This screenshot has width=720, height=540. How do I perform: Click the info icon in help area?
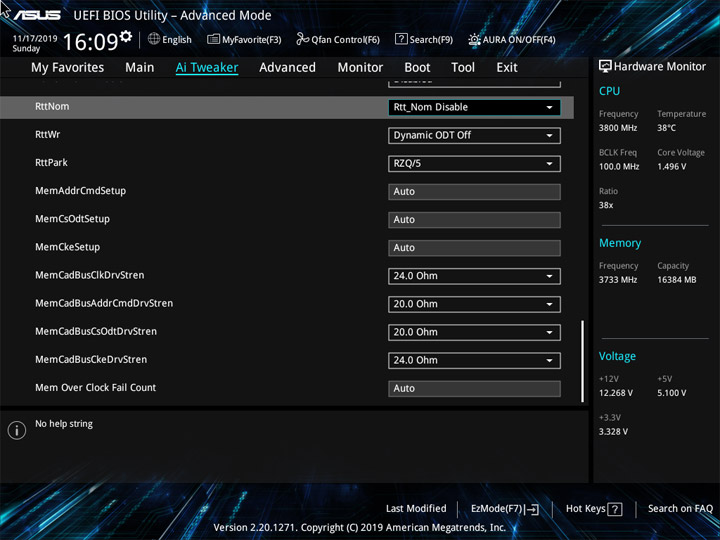[x=17, y=430]
